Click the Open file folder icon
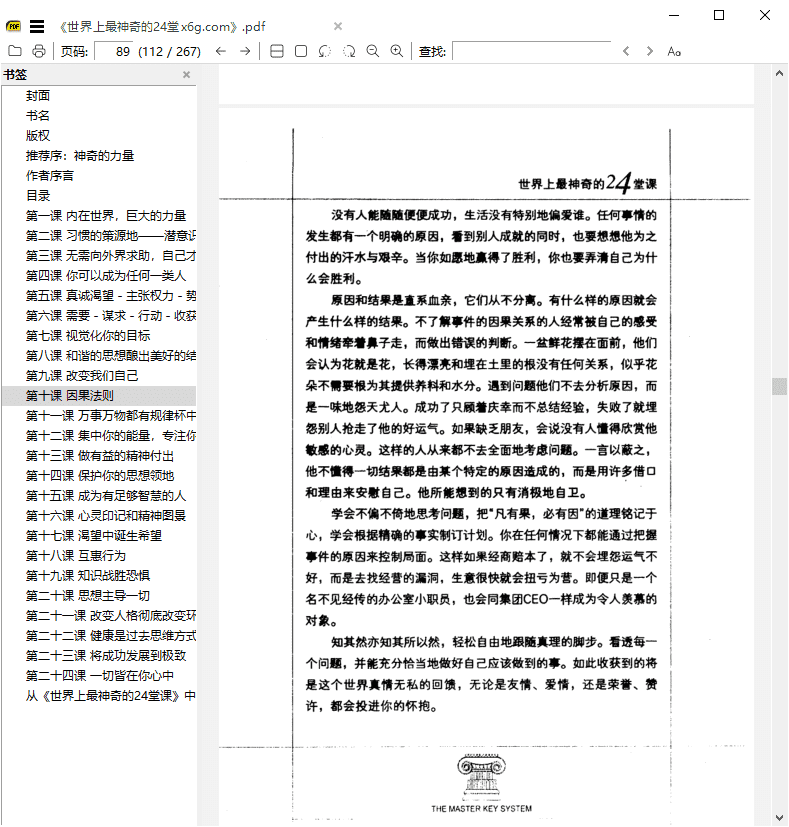 tap(15, 51)
